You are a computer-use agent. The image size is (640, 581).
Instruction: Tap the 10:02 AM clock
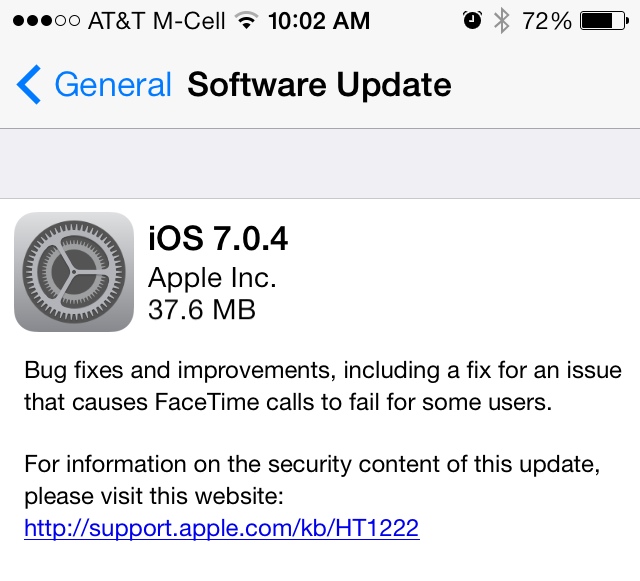point(319,20)
